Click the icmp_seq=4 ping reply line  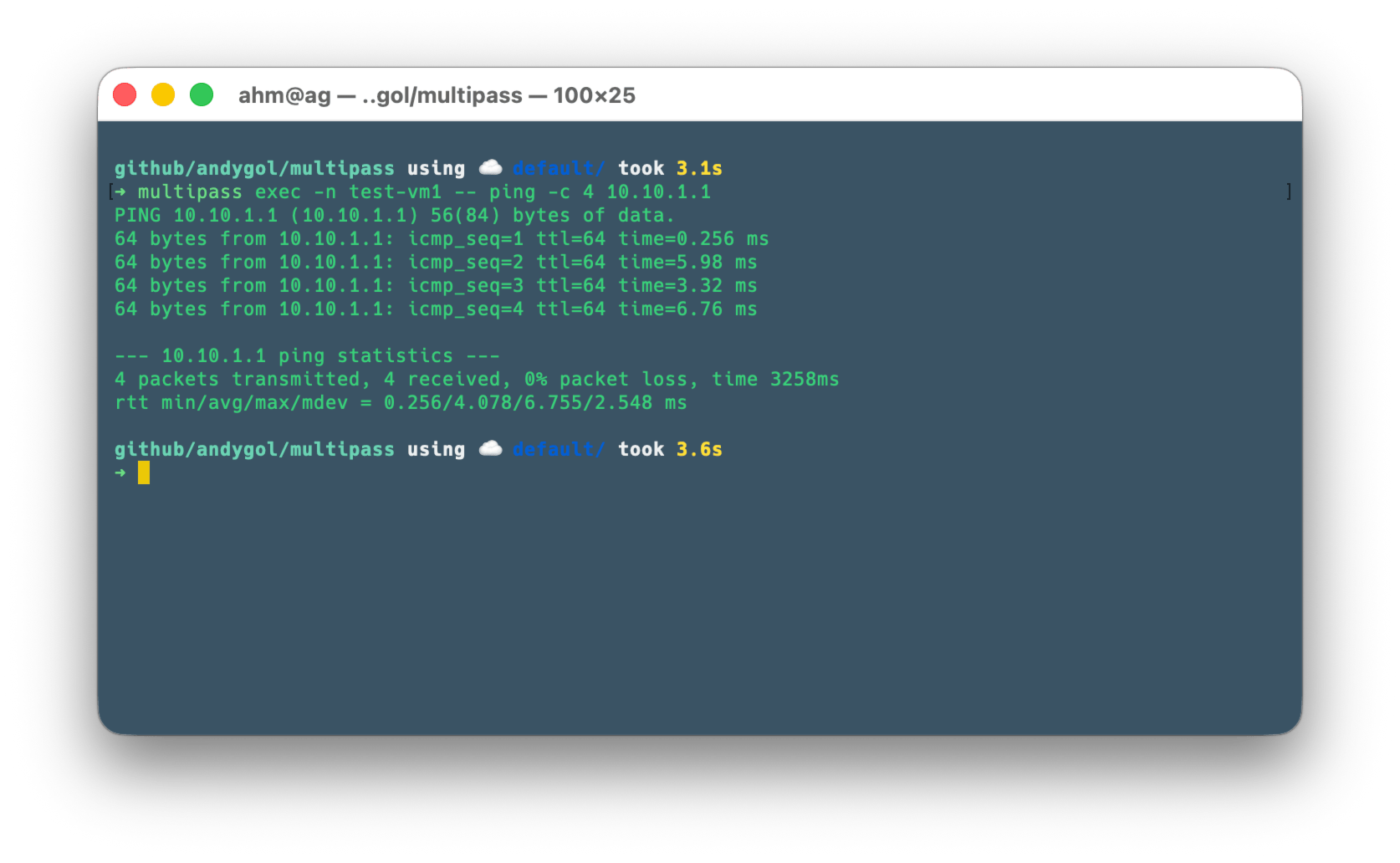pyautogui.click(x=435, y=309)
